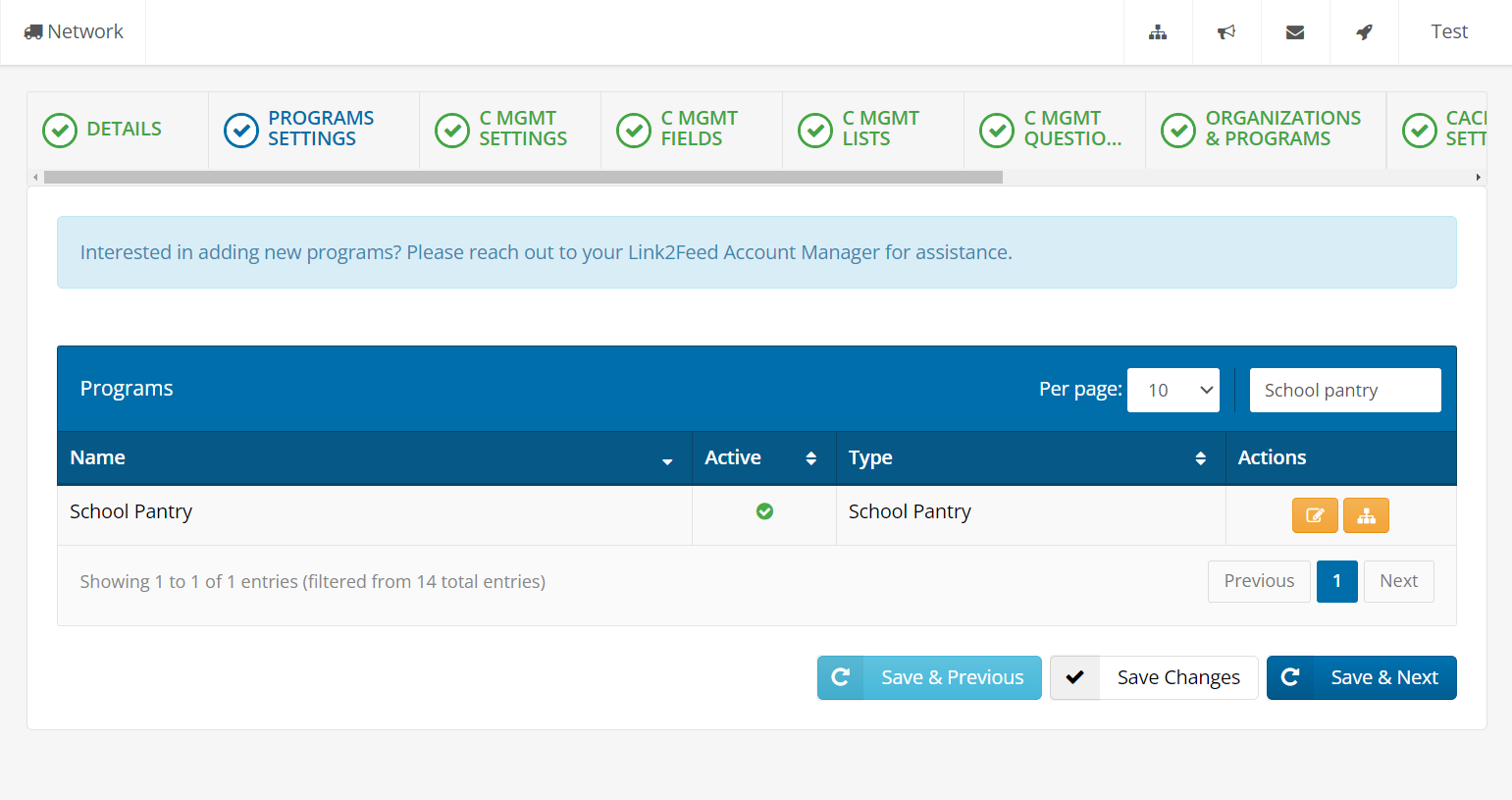Open the Per page dropdown
This screenshot has height=800, width=1512.
pos(1173,390)
